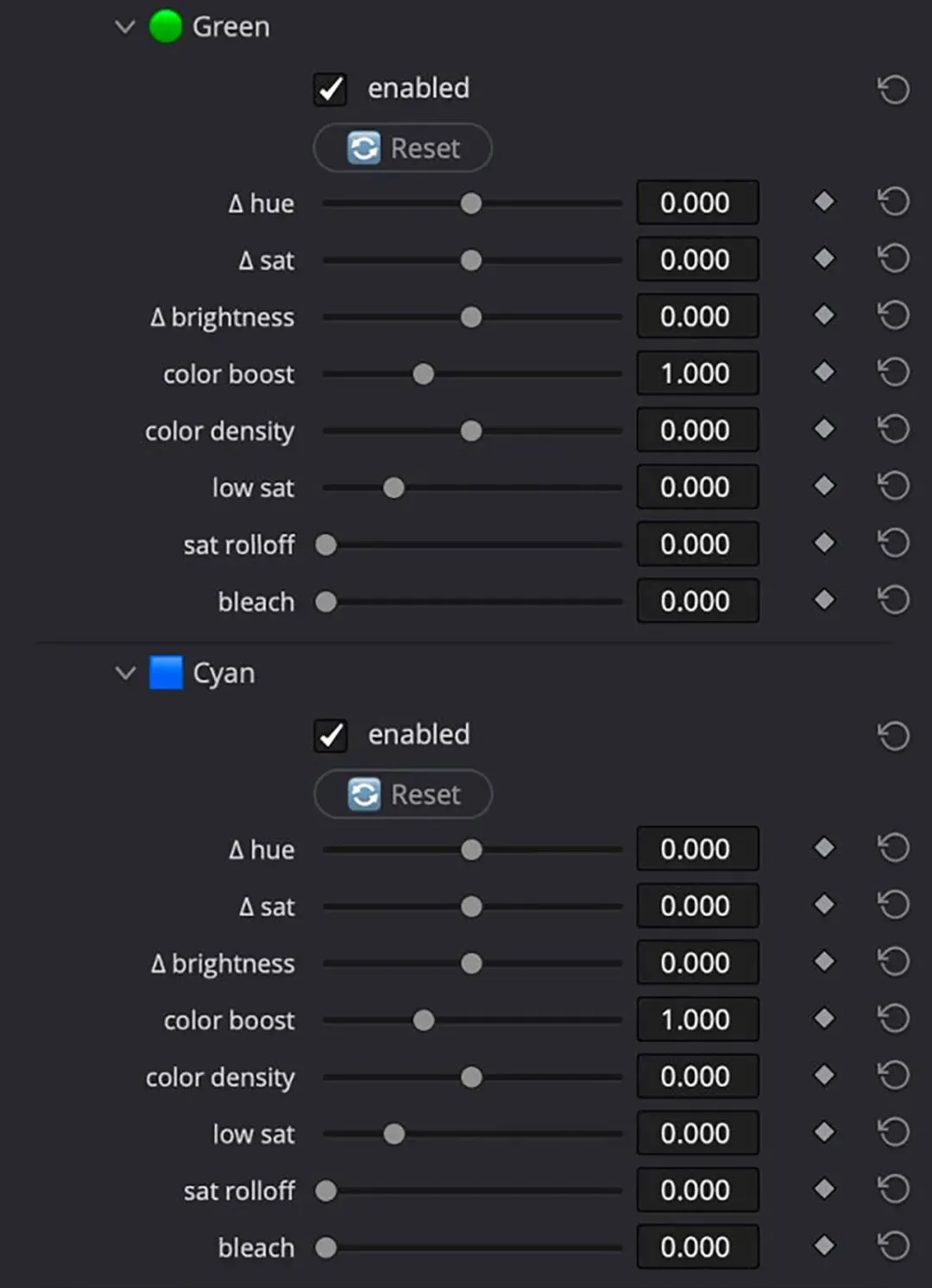Click the Cyan color boost slider handle
Screen dimensions: 932x1288
click(424, 1021)
